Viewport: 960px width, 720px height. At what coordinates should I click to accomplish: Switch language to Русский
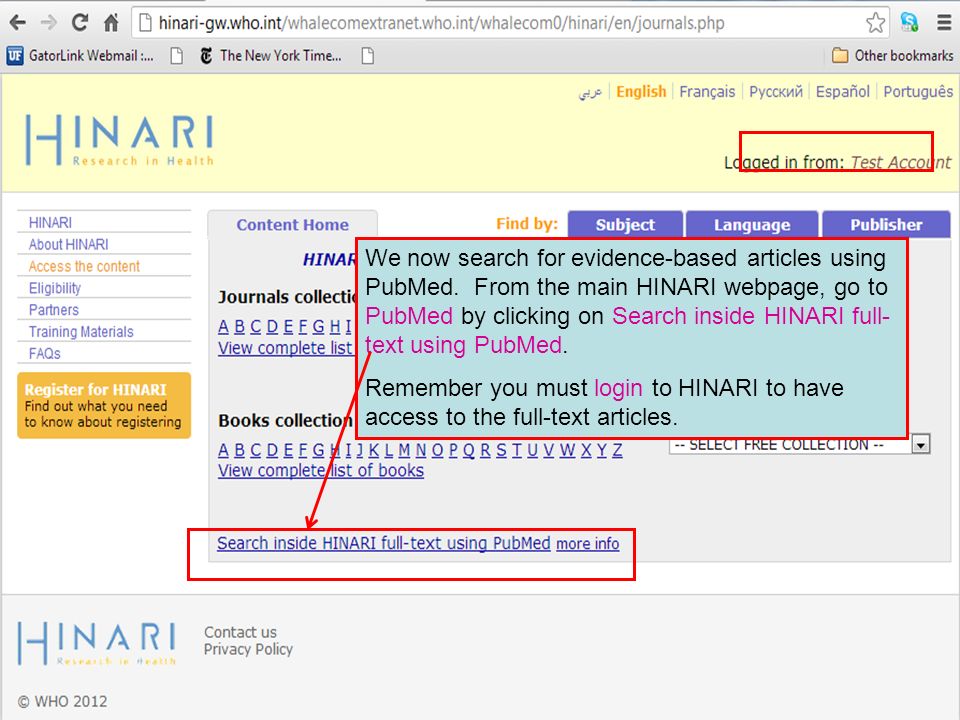pyautogui.click(x=776, y=92)
